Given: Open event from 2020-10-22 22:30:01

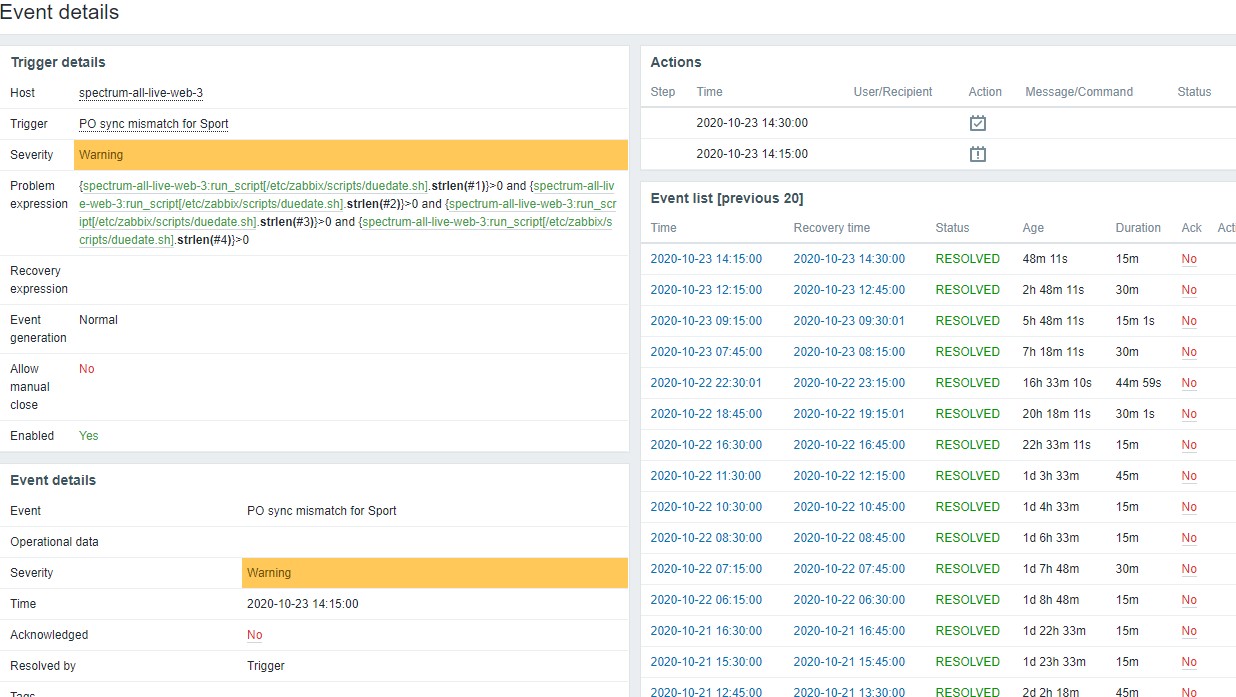Looking at the screenshot, I should (x=705, y=383).
